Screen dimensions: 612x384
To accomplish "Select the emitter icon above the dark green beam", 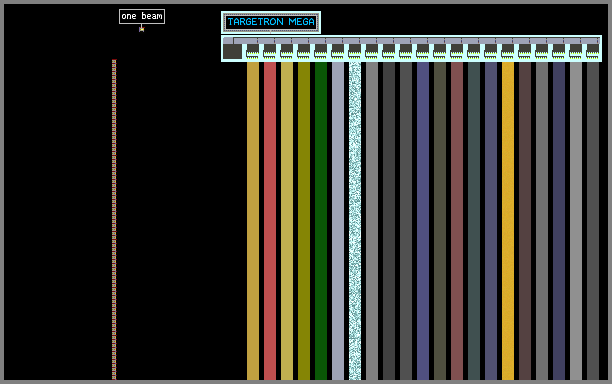I will click(321, 52).
